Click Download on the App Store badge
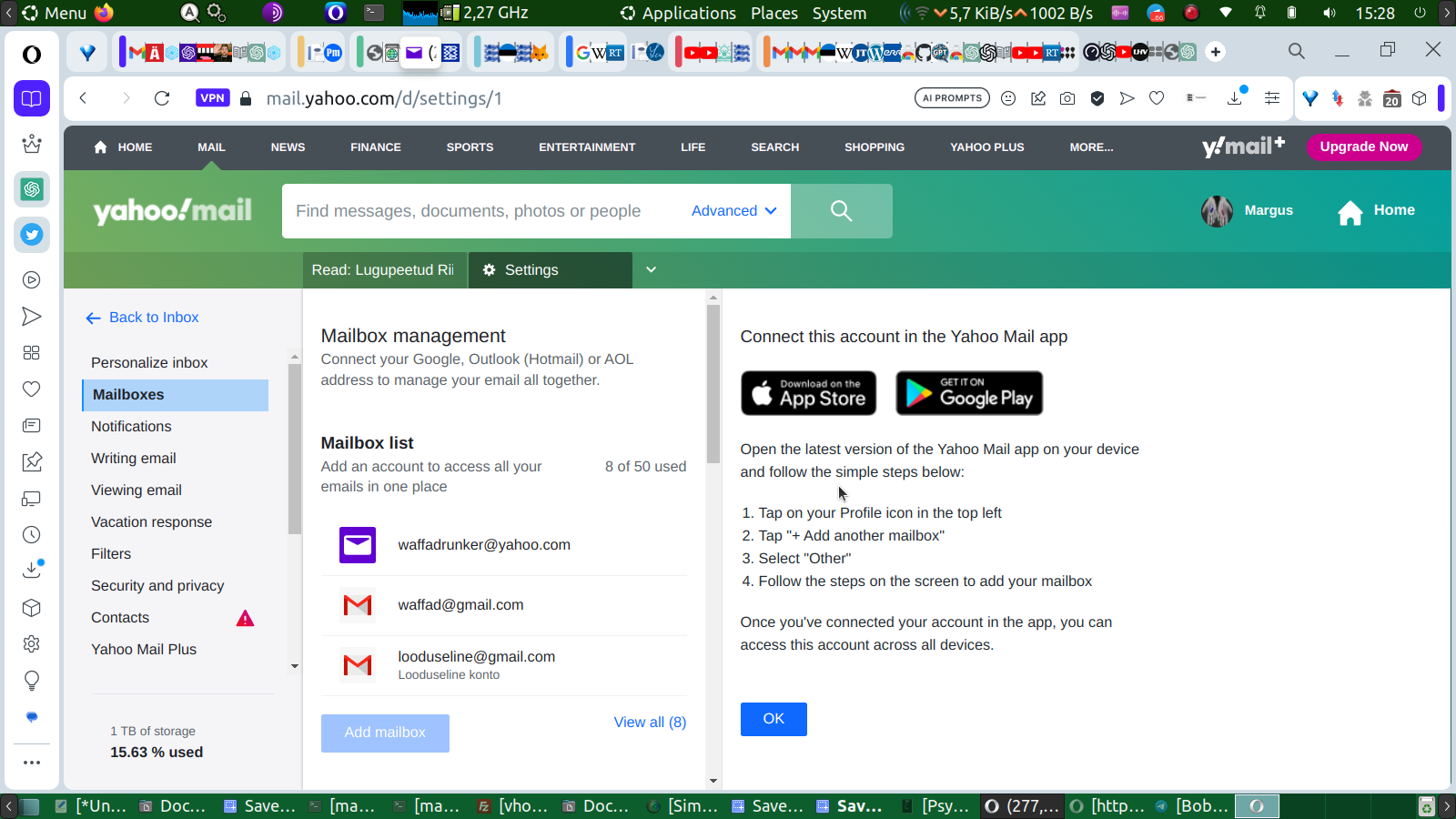Image resolution: width=1456 pixels, height=819 pixels. point(809,393)
